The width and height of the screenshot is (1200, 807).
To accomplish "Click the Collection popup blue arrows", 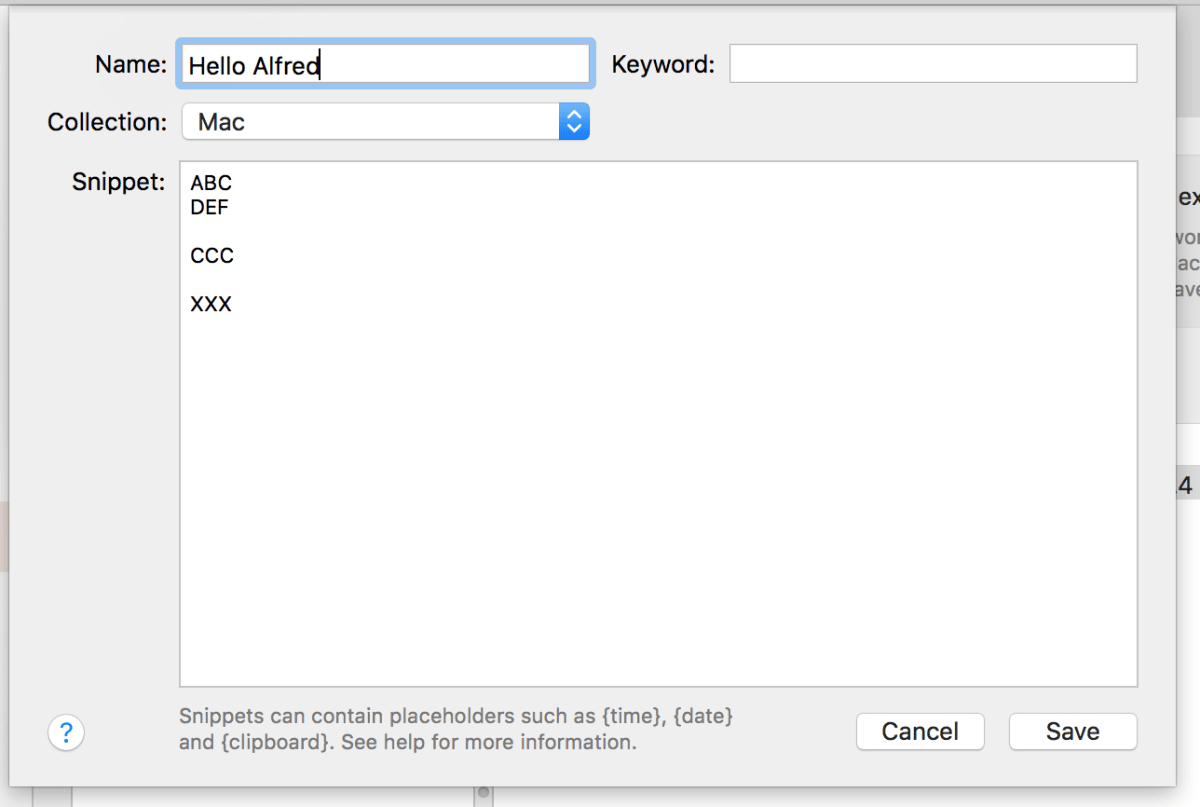I will tap(574, 122).
